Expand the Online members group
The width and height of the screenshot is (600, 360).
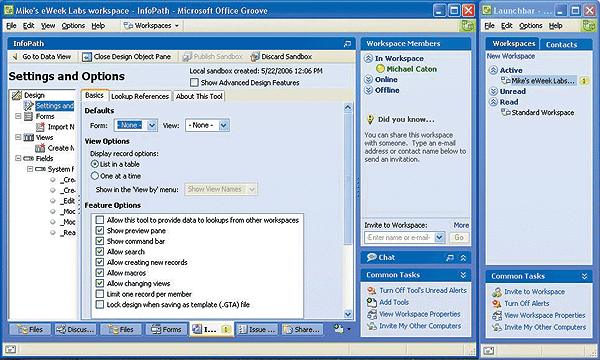[368, 79]
